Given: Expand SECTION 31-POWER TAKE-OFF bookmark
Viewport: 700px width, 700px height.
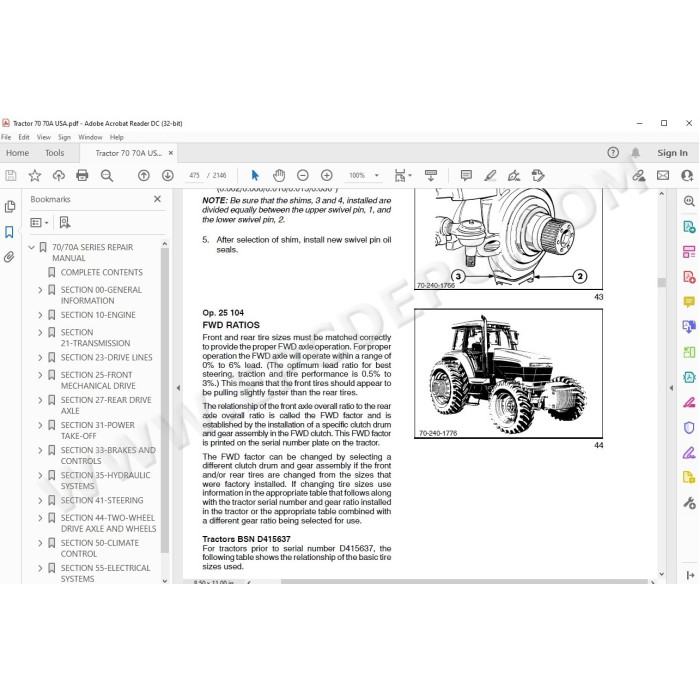Looking at the screenshot, I should (x=40, y=425).
